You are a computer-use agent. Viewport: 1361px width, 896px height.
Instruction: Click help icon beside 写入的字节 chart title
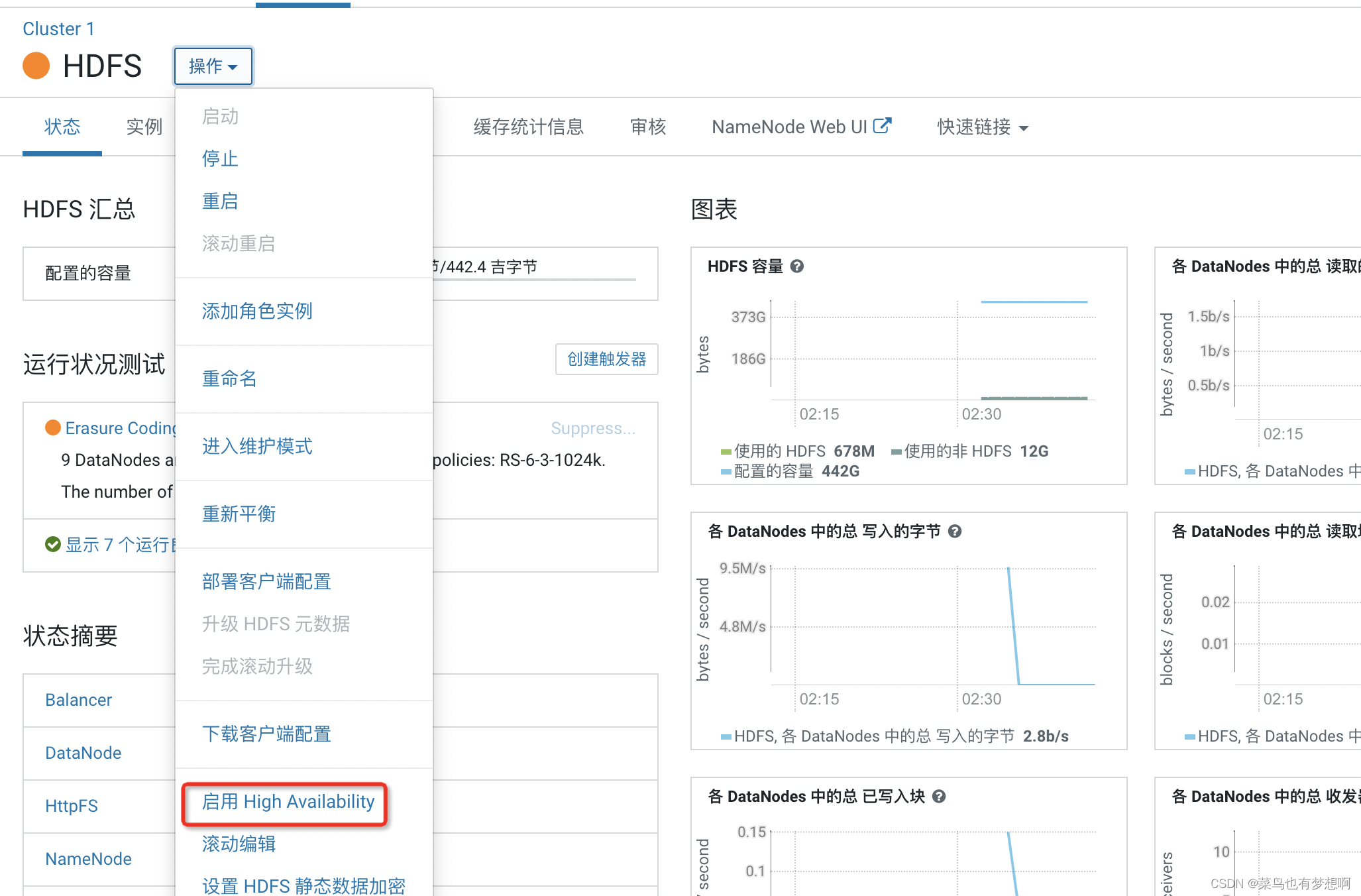[955, 531]
